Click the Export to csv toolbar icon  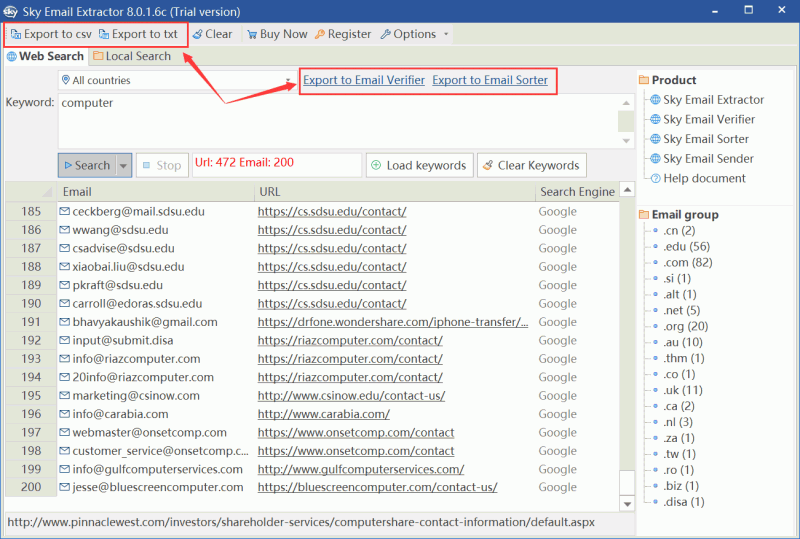[16, 34]
